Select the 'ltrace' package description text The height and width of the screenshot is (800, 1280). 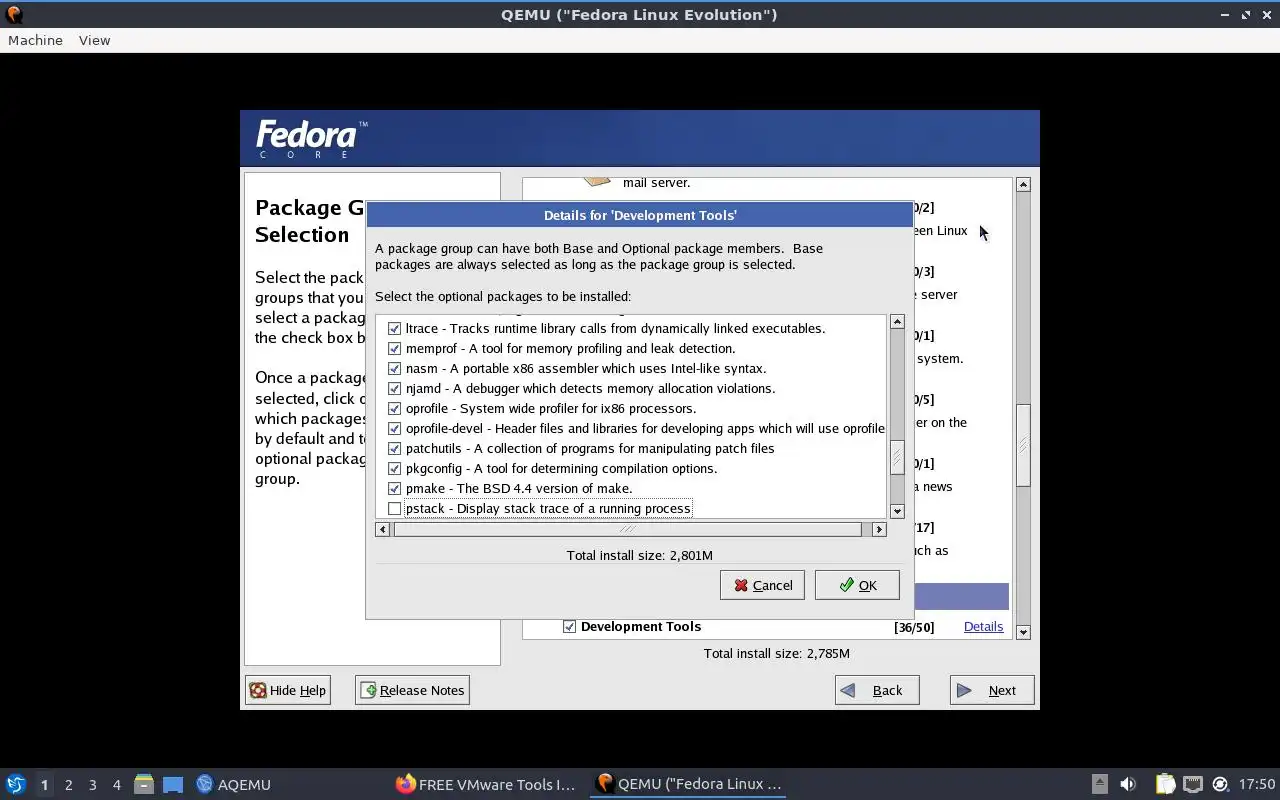click(x=615, y=328)
